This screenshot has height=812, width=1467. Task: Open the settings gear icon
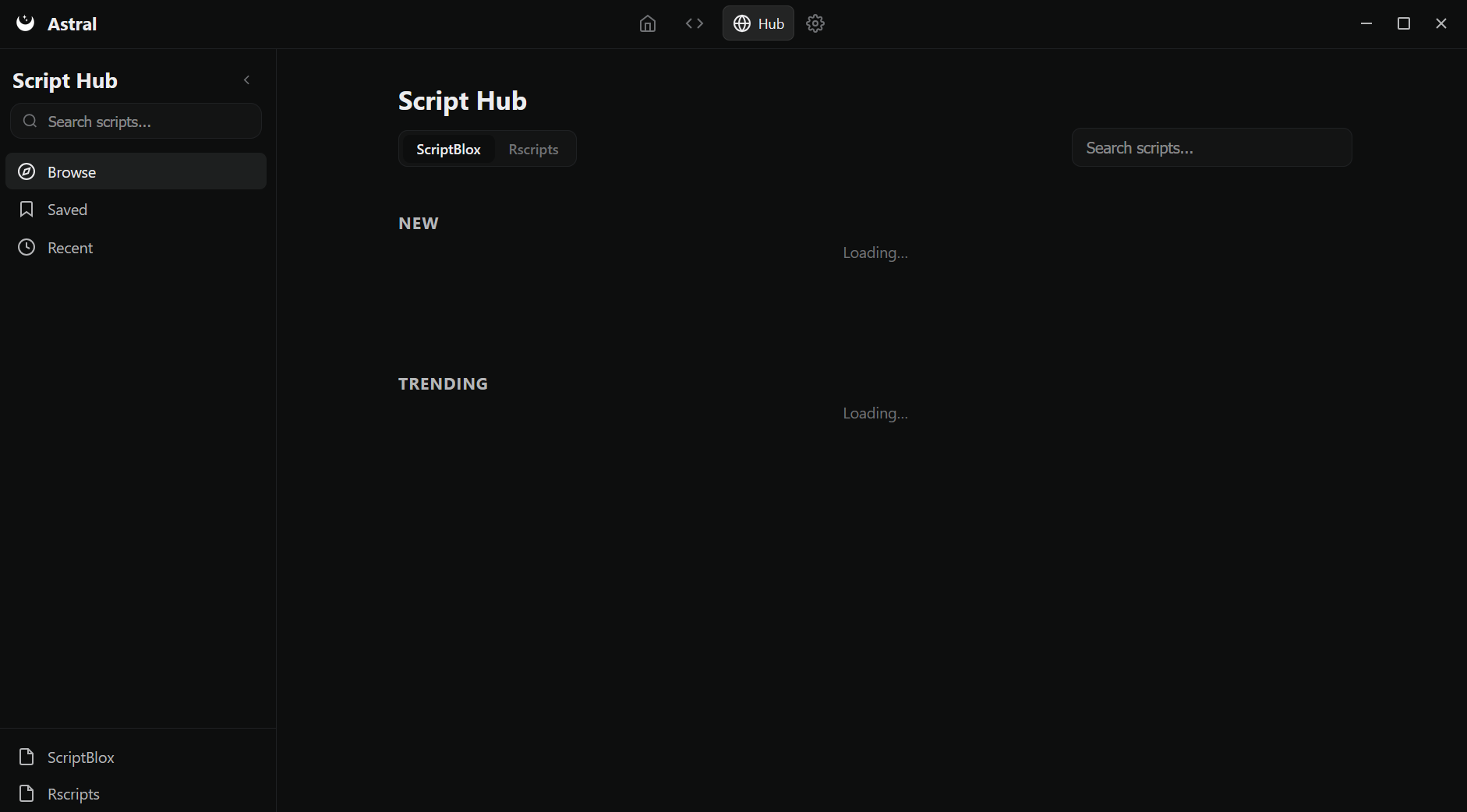[x=815, y=23]
